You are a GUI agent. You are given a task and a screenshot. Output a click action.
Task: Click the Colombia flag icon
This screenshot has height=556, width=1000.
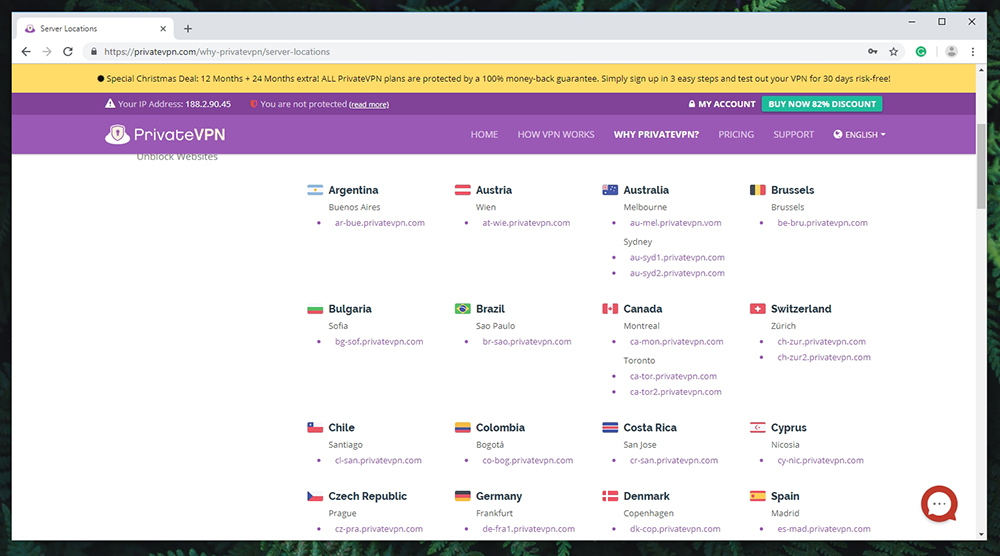pyautogui.click(x=462, y=427)
